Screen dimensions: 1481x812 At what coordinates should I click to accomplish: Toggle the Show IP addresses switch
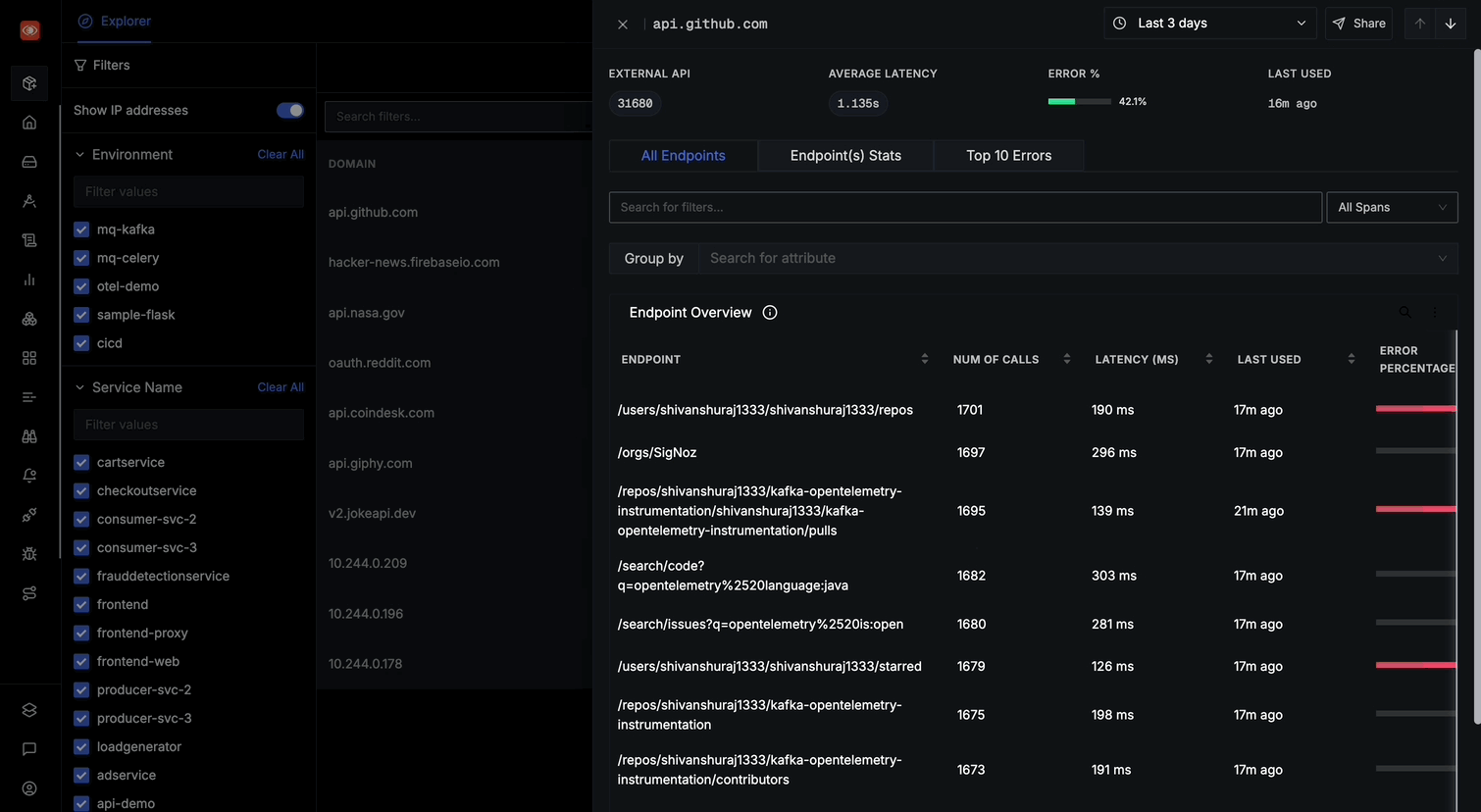click(289, 110)
